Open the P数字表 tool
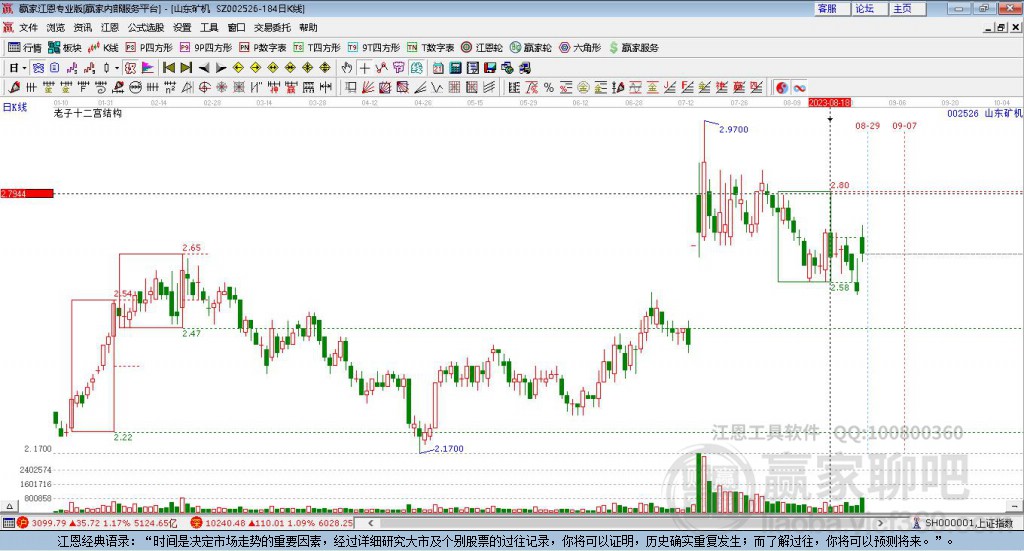The width and height of the screenshot is (1024, 551). (x=263, y=48)
